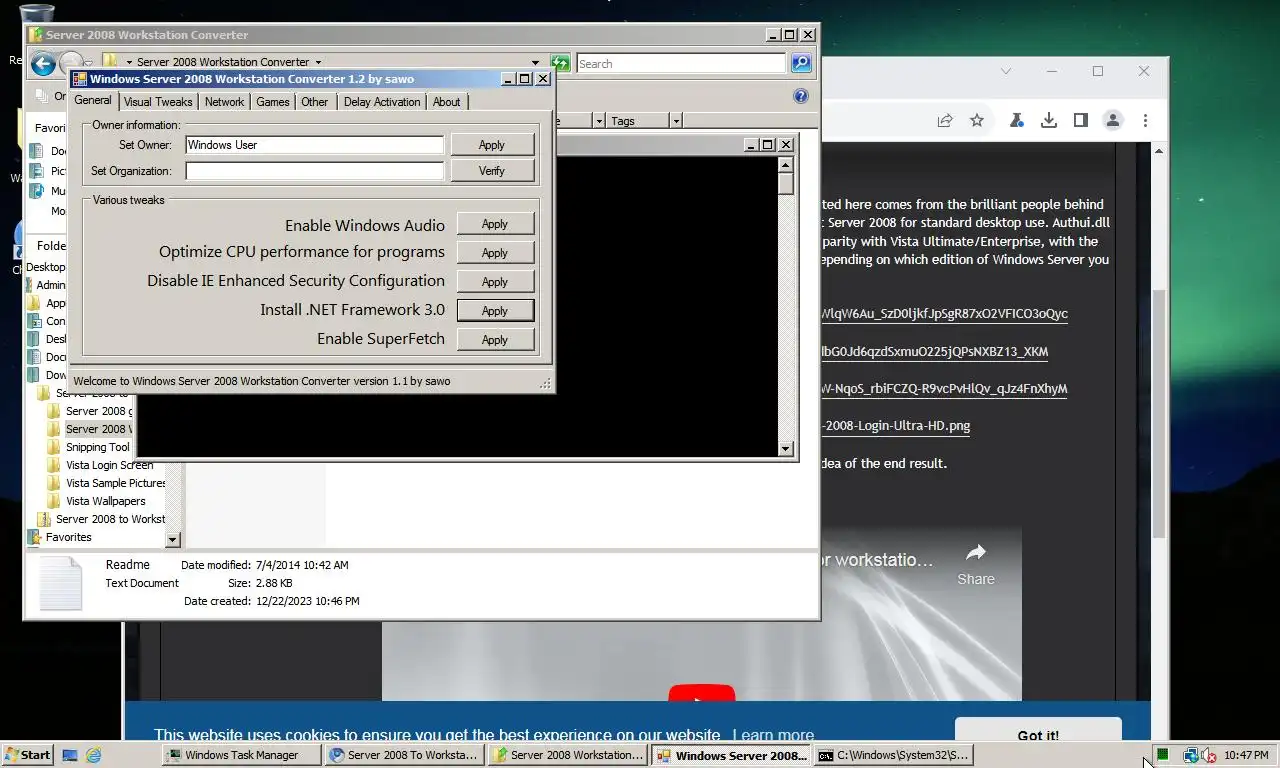Open the Start menu
This screenshot has width=1280, height=768.
tap(28, 755)
